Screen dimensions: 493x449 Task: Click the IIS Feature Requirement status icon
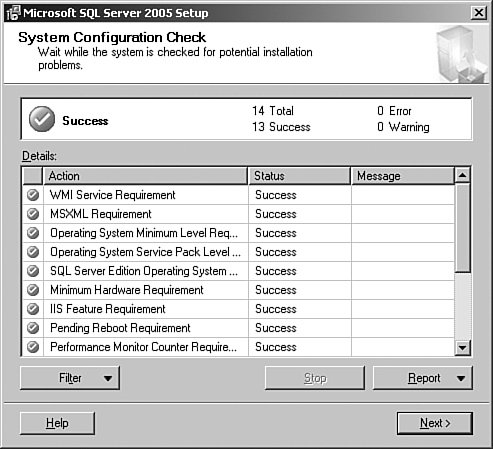point(33,309)
